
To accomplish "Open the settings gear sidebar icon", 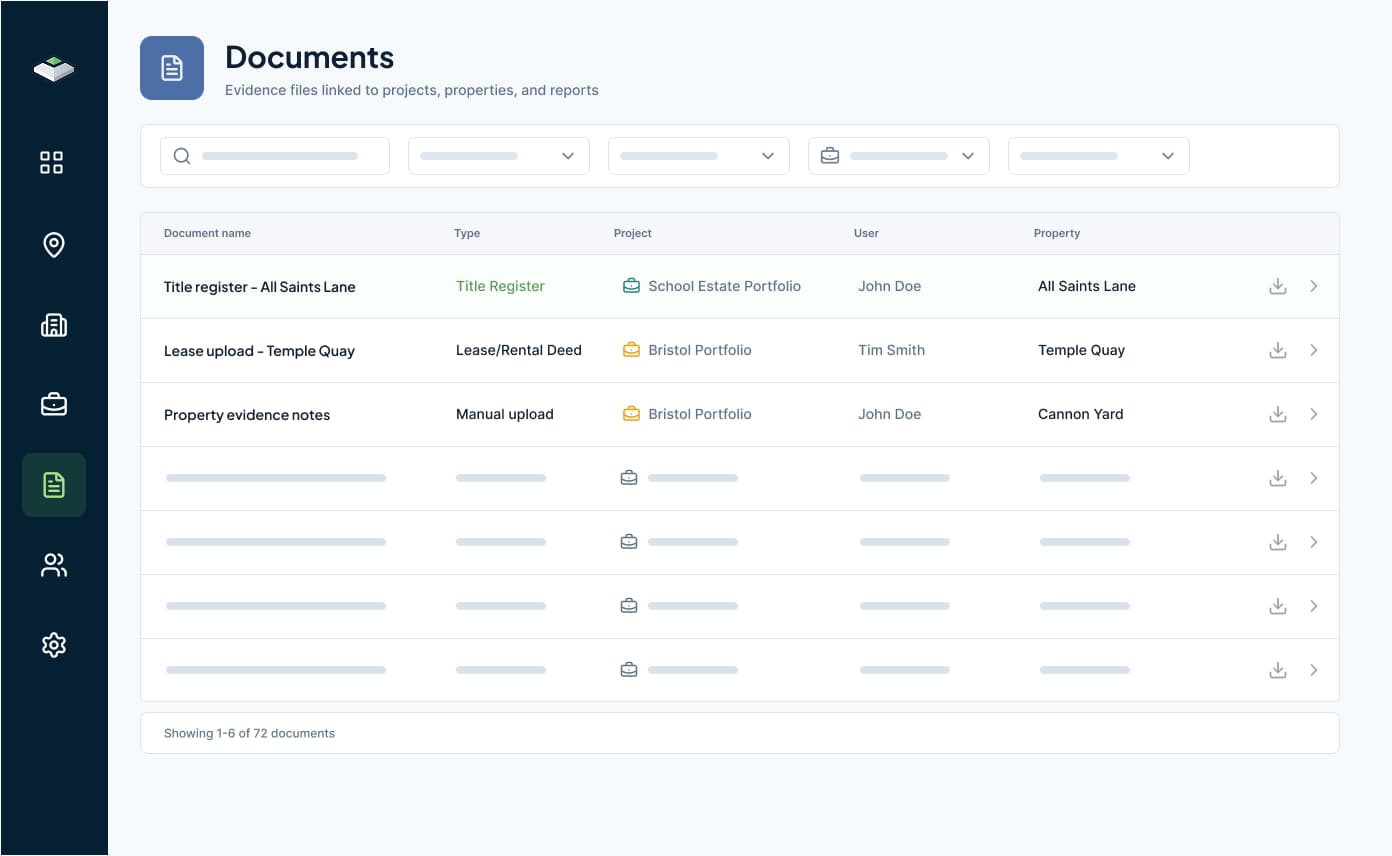I will pyautogui.click(x=54, y=645).
